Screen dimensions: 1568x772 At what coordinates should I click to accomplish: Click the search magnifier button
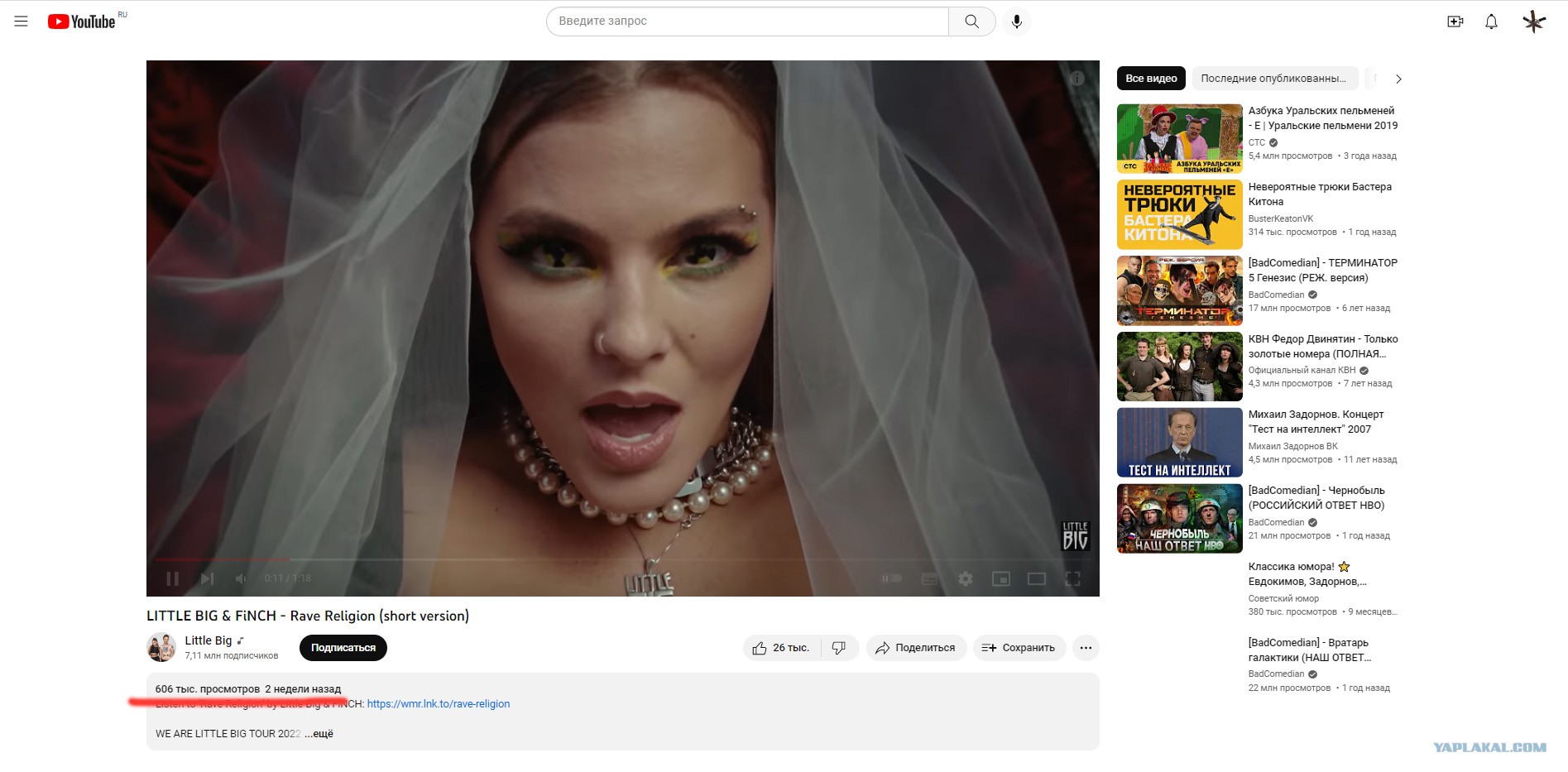click(971, 22)
